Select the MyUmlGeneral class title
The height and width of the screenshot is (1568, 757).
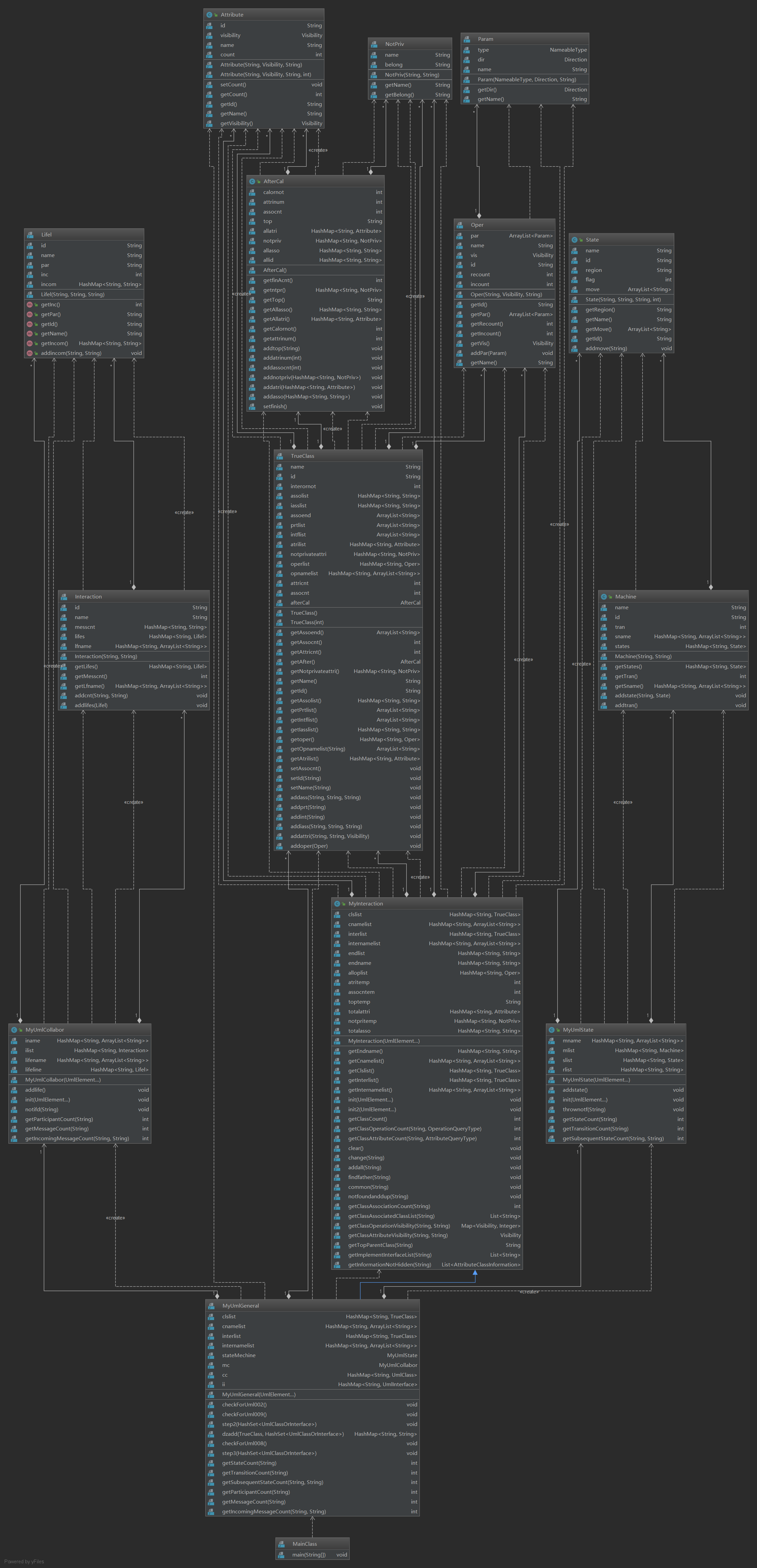240,1306
